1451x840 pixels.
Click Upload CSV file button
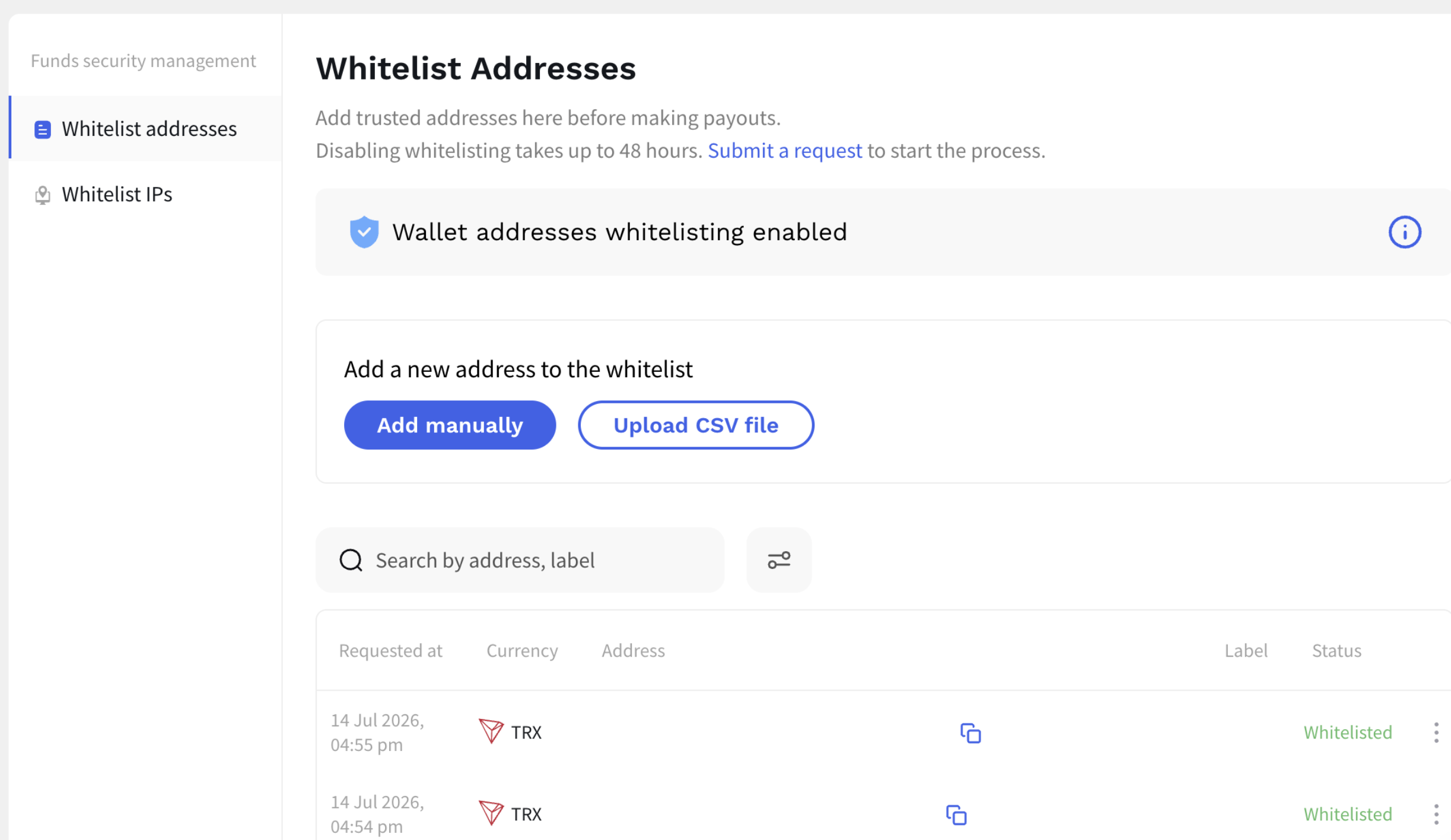[695, 425]
